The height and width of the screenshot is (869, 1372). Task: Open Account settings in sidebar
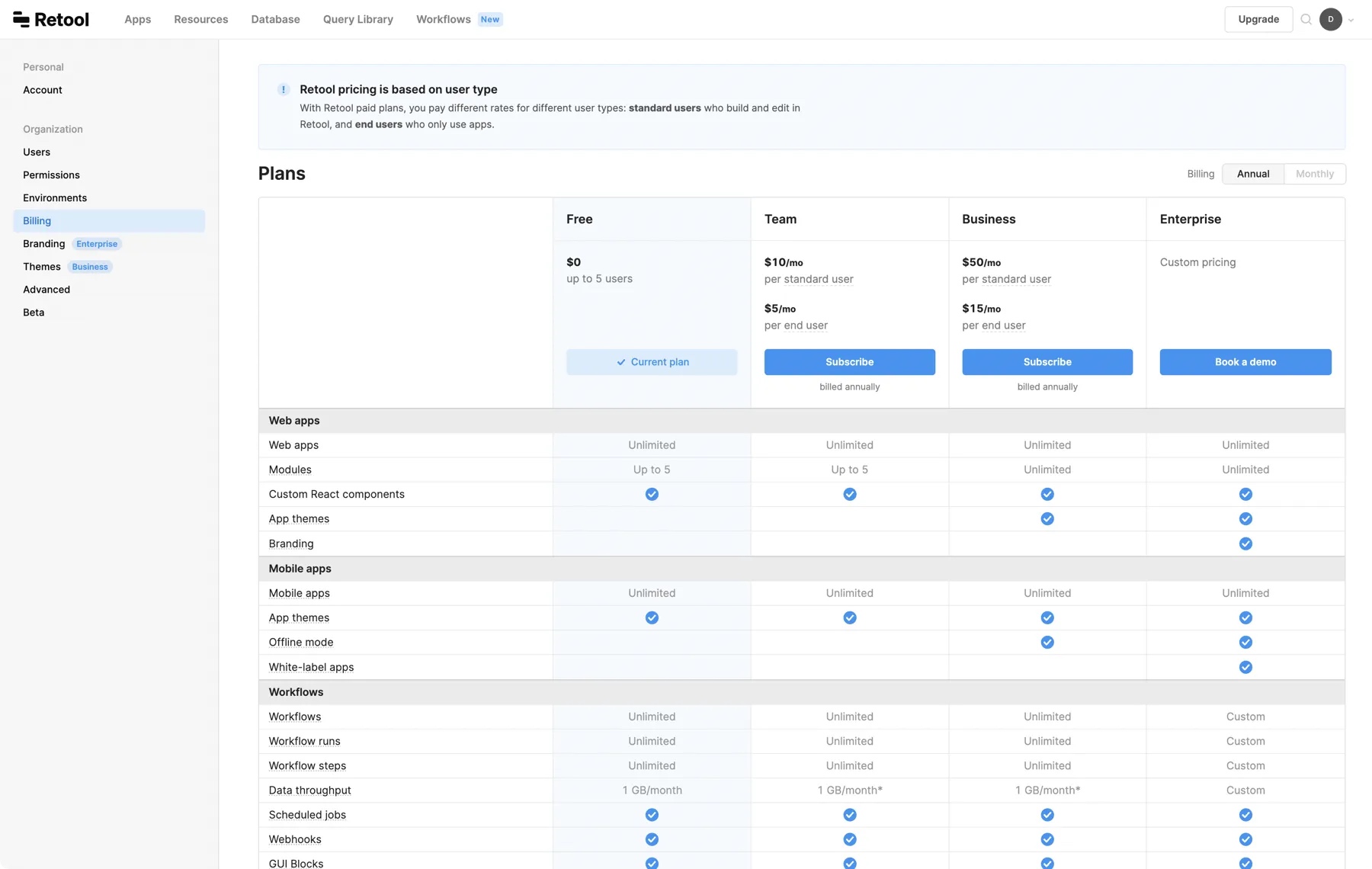[x=43, y=90]
